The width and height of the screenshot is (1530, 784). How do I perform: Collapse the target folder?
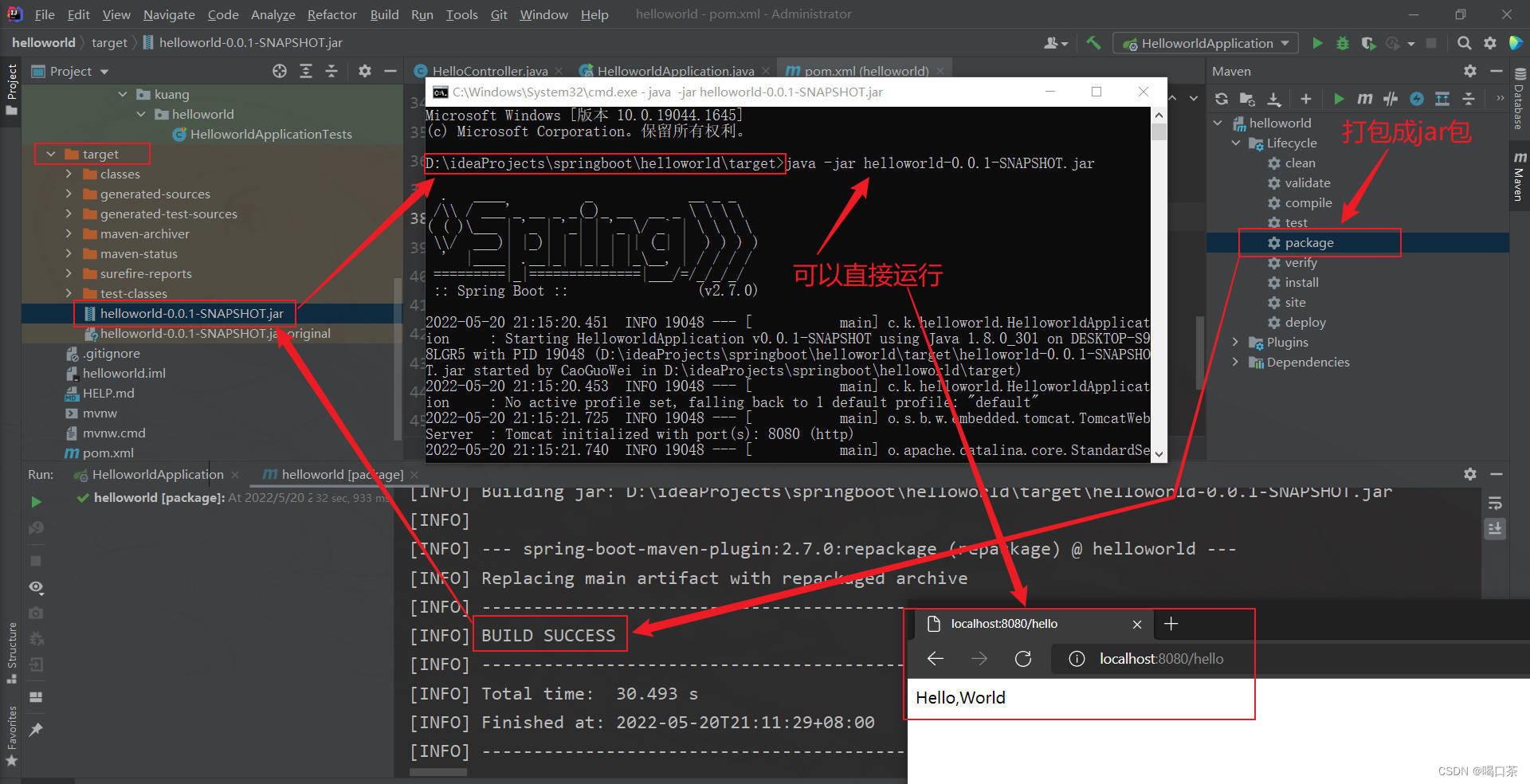click(x=51, y=154)
